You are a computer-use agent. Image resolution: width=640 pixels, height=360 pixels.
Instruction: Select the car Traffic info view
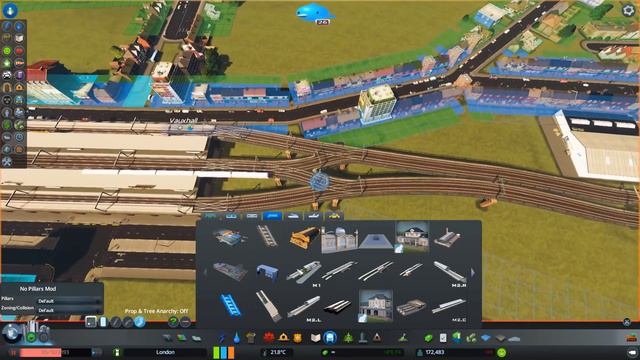click(x=7, y=76)
